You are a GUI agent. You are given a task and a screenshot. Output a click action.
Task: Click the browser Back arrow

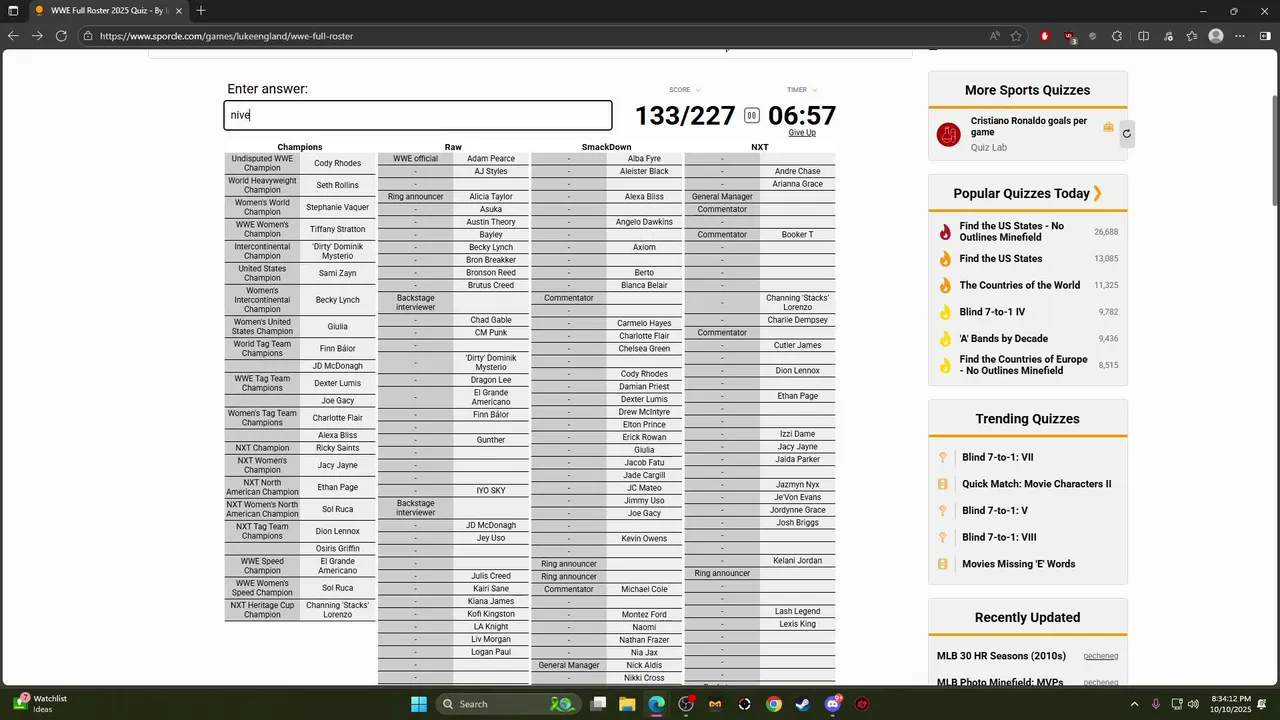[x=13, y=36]
